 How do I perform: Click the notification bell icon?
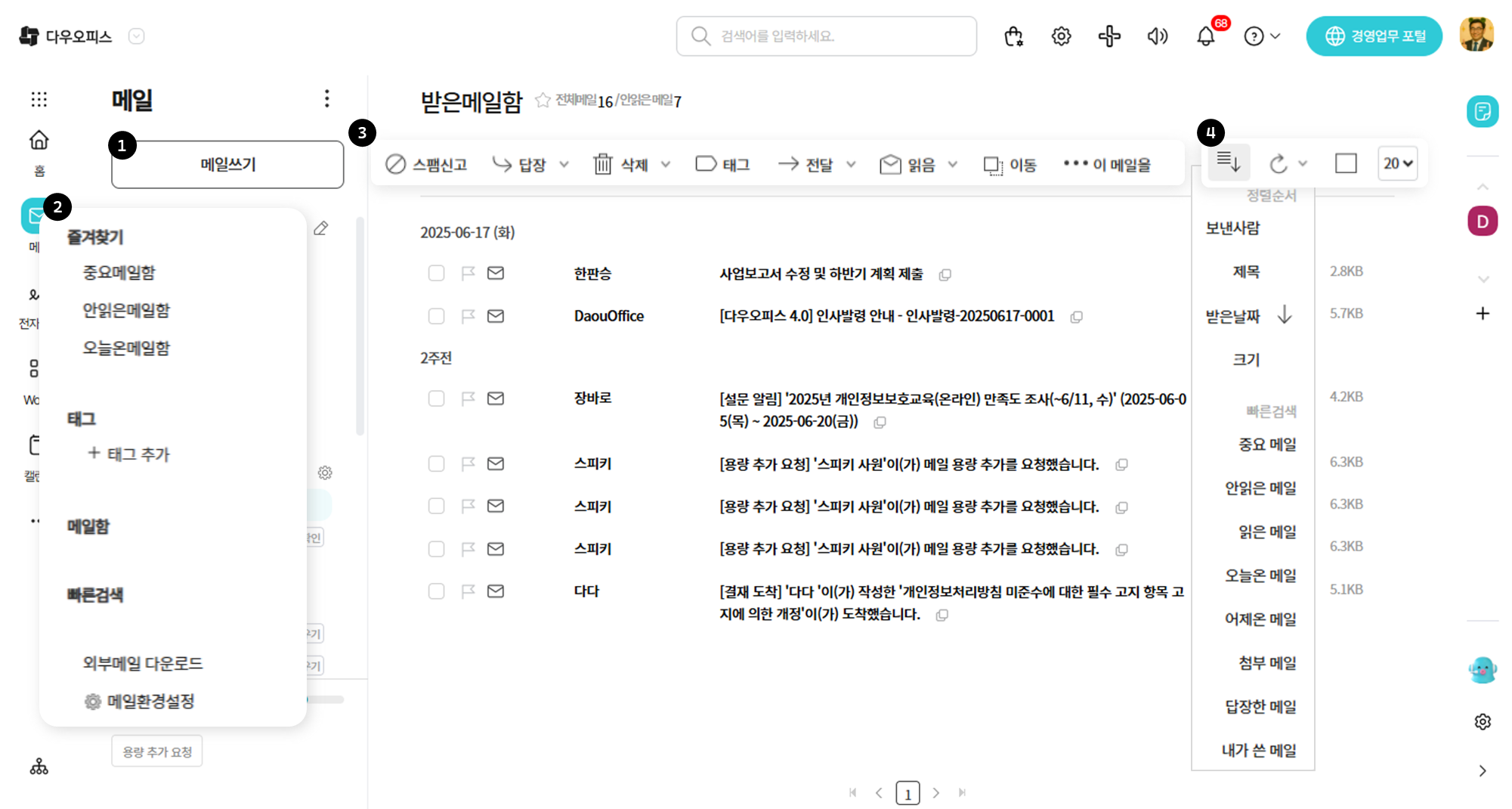[x=1205, y=36]
